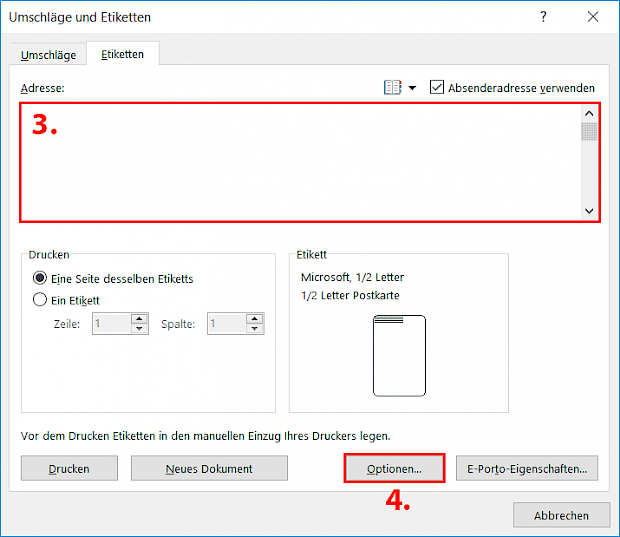Image resolution: width=620 pixels, height=537 pixels.
Task: Increase the Spalte value with up arrow
Action: click(x=255, y=319)
